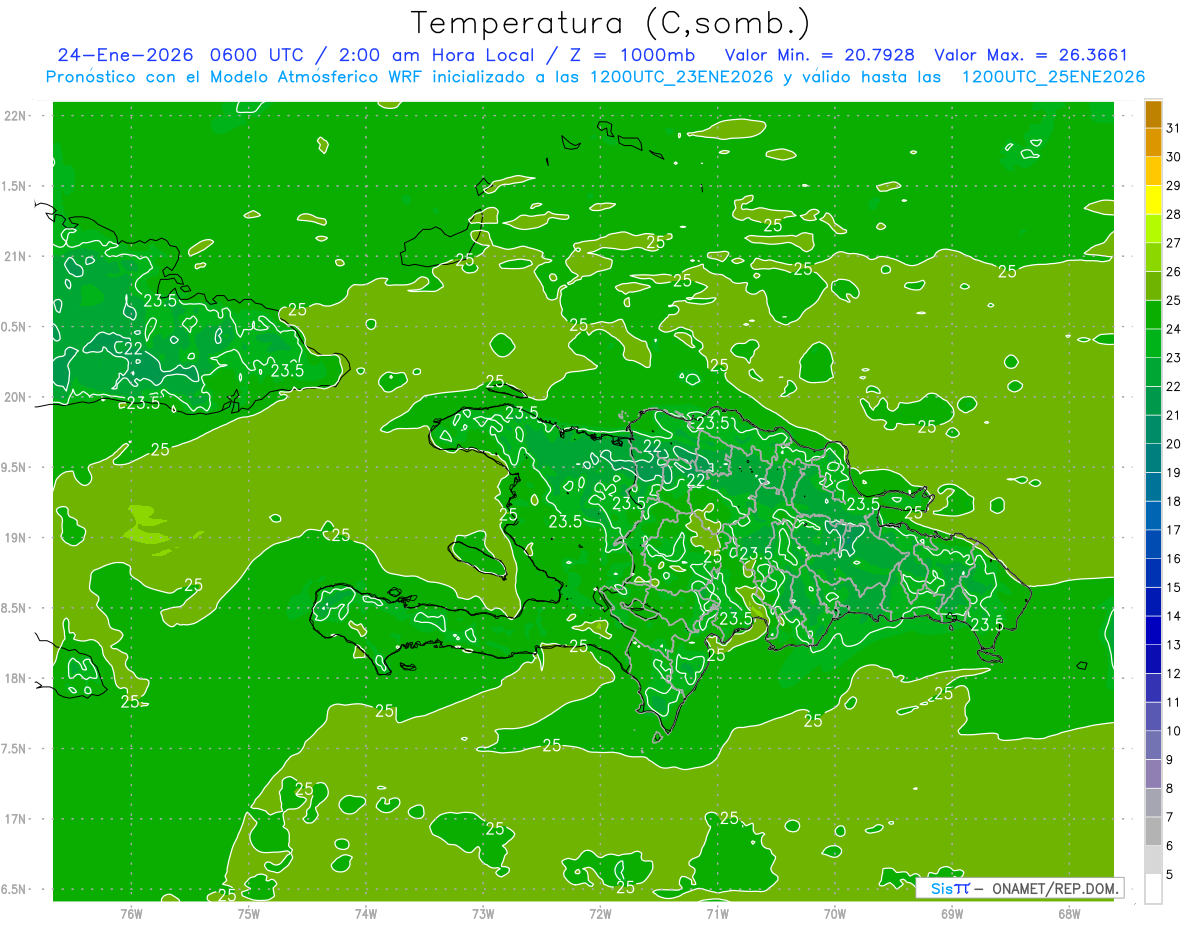Click the colorbar scale label '31'
Viewport: 1200px width, 927px height.
[1173, 128]
